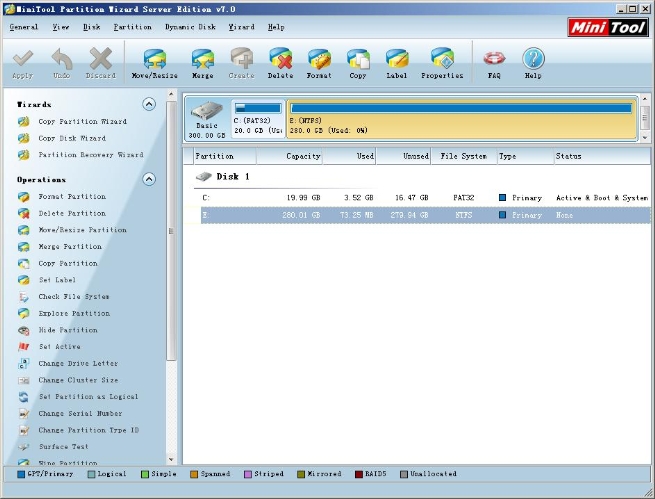
Task: Open the Dynamic Disk menu
Action: [x=190, y=27]
